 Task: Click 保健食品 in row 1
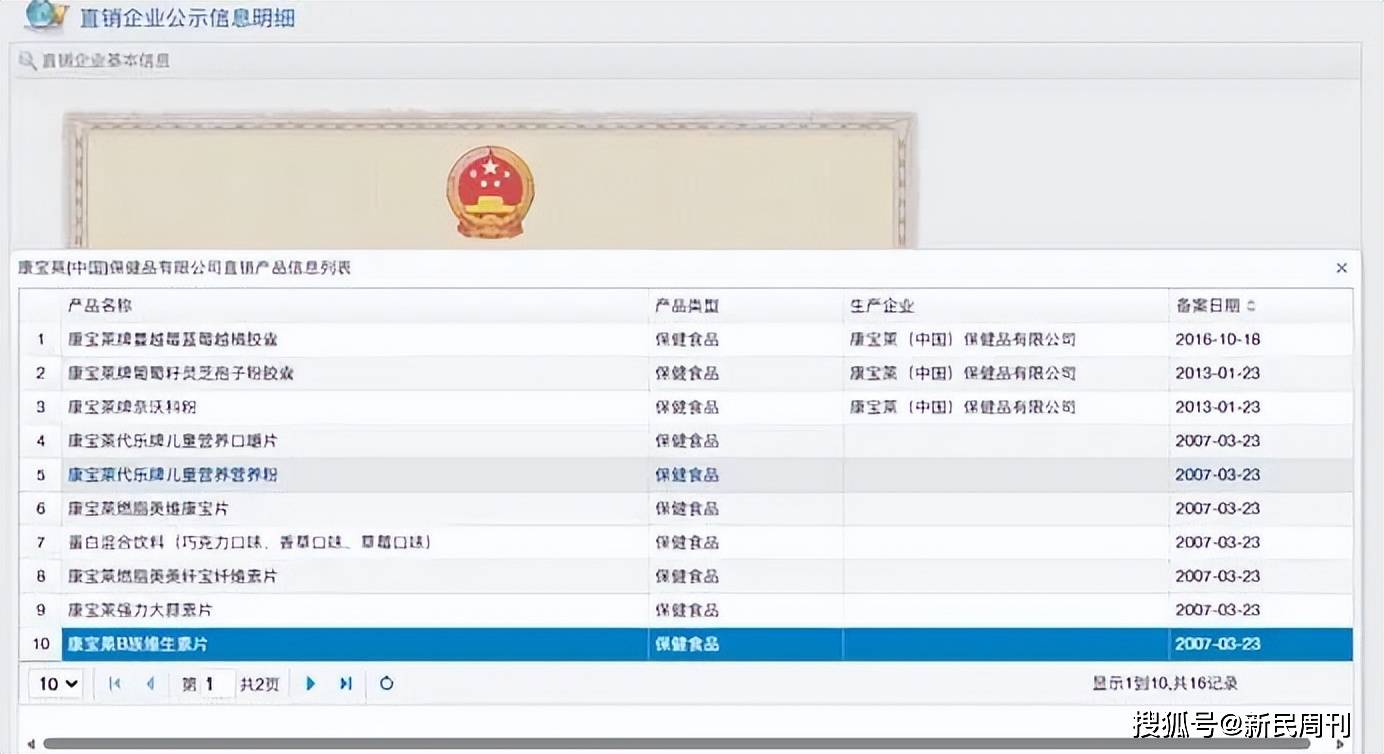tap(687, 340)
